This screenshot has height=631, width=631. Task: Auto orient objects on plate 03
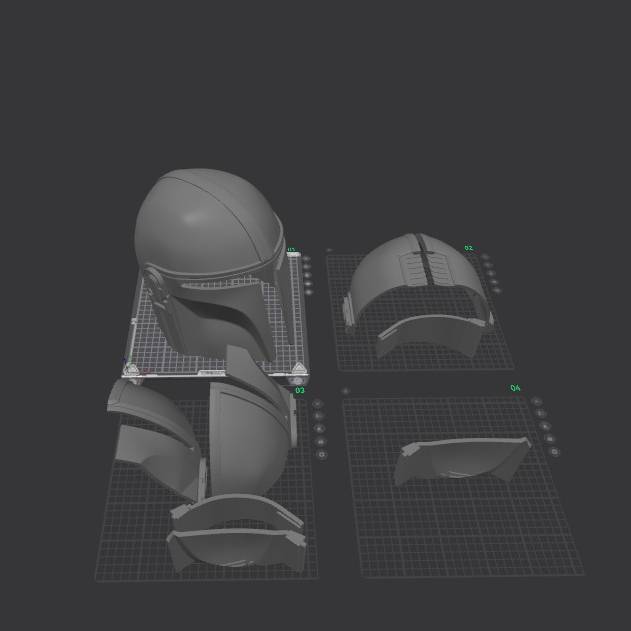(x=318, y=416)
